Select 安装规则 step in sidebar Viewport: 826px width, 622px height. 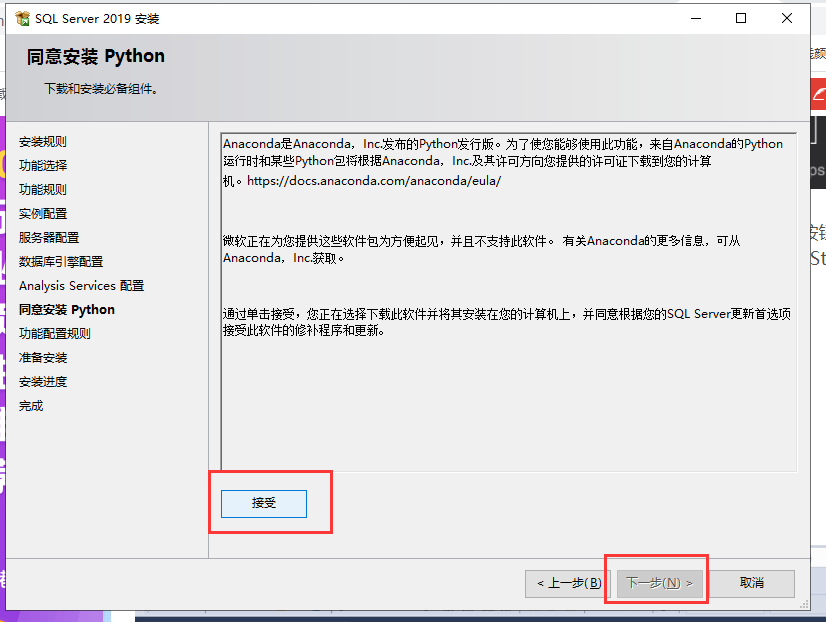click(x=43, y=142)
